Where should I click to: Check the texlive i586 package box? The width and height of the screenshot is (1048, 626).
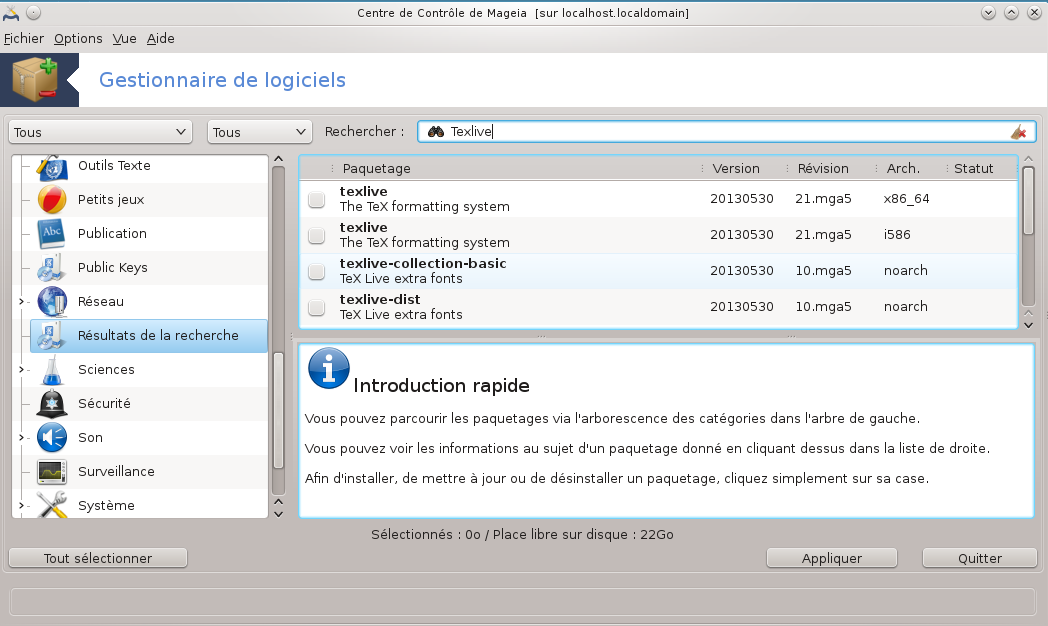tap(317, 235)
